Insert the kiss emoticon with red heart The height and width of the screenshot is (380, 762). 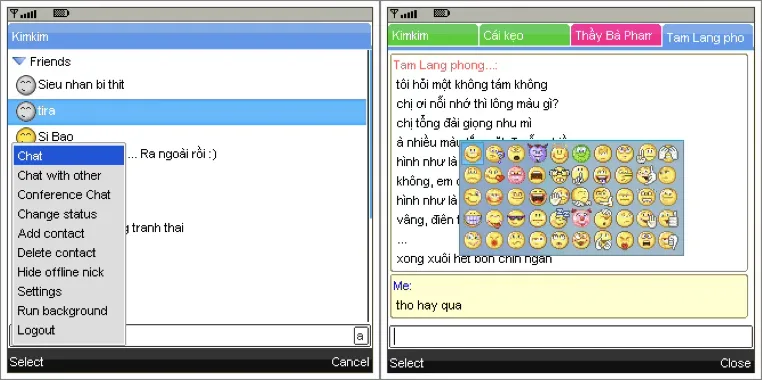tap(495, 175)
